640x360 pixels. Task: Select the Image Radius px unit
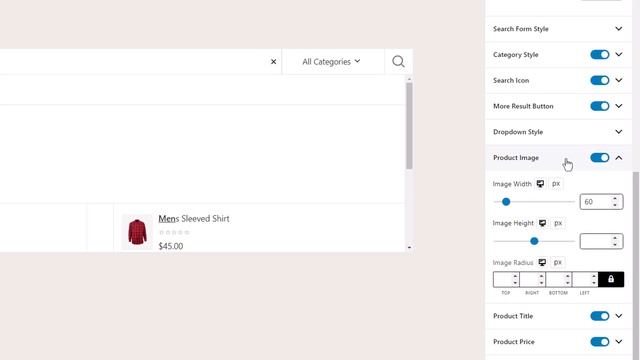click(x=558, y=262)
